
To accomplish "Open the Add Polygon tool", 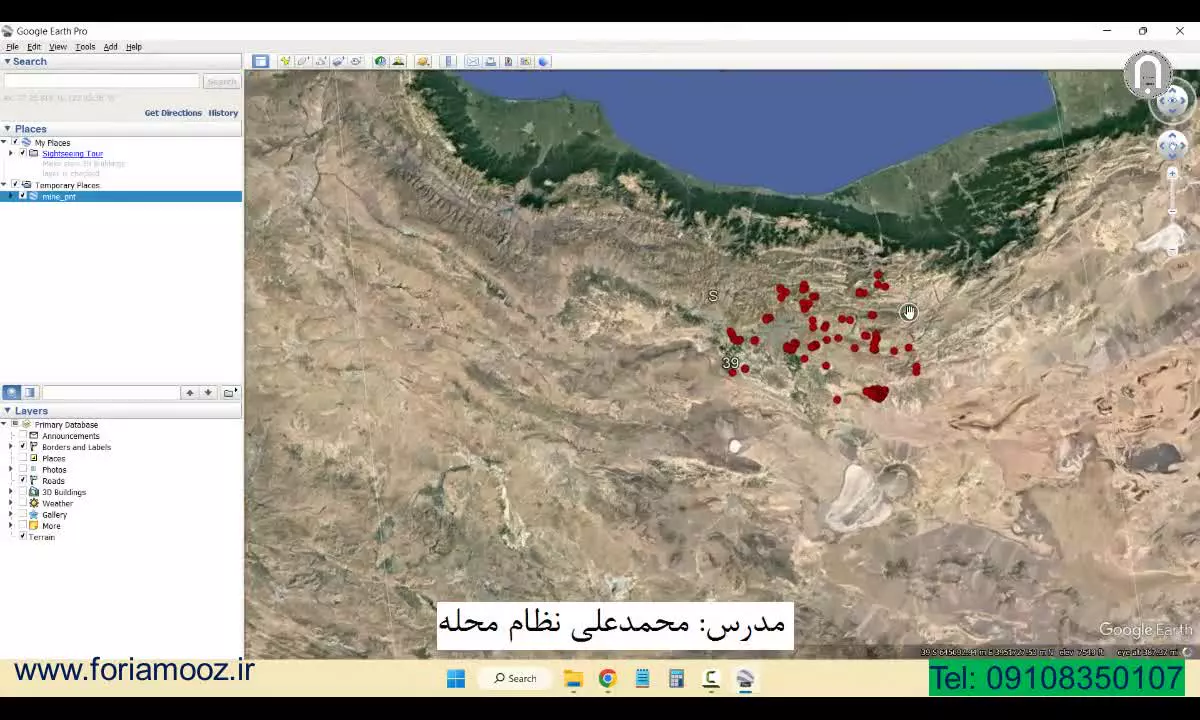I will (303, 61).
